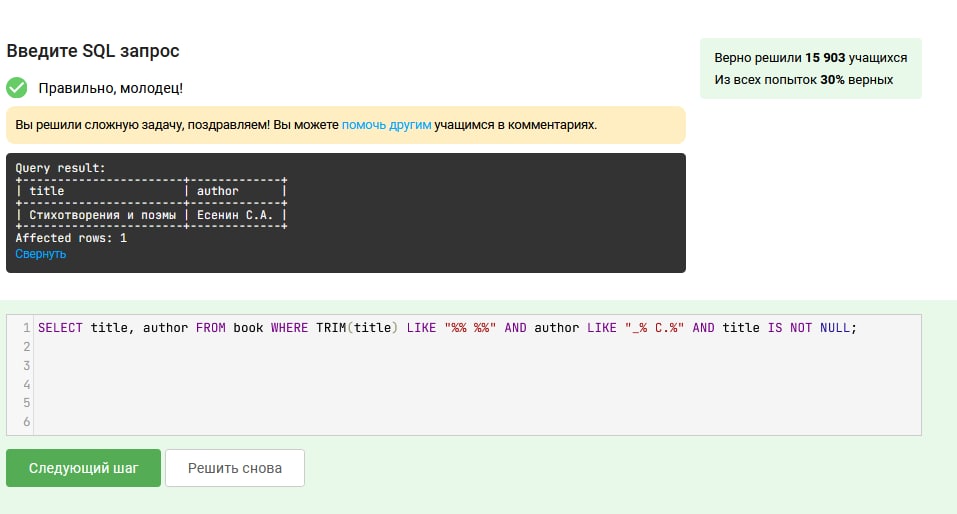This screenshot has height=514, width=957.
Task: Click line number 6 in code editor
Action: (26, 422)
